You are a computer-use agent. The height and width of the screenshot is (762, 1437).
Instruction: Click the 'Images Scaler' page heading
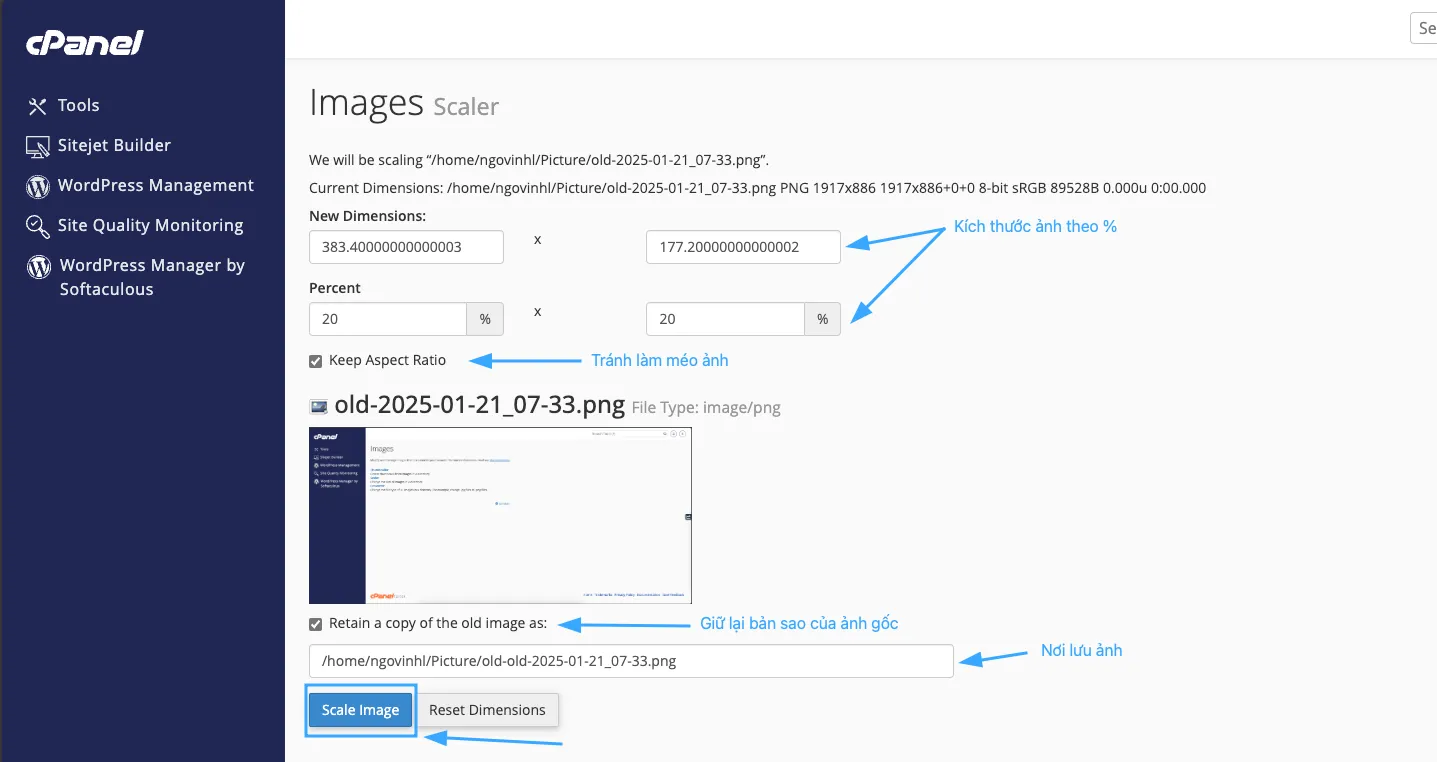[404, 103]
